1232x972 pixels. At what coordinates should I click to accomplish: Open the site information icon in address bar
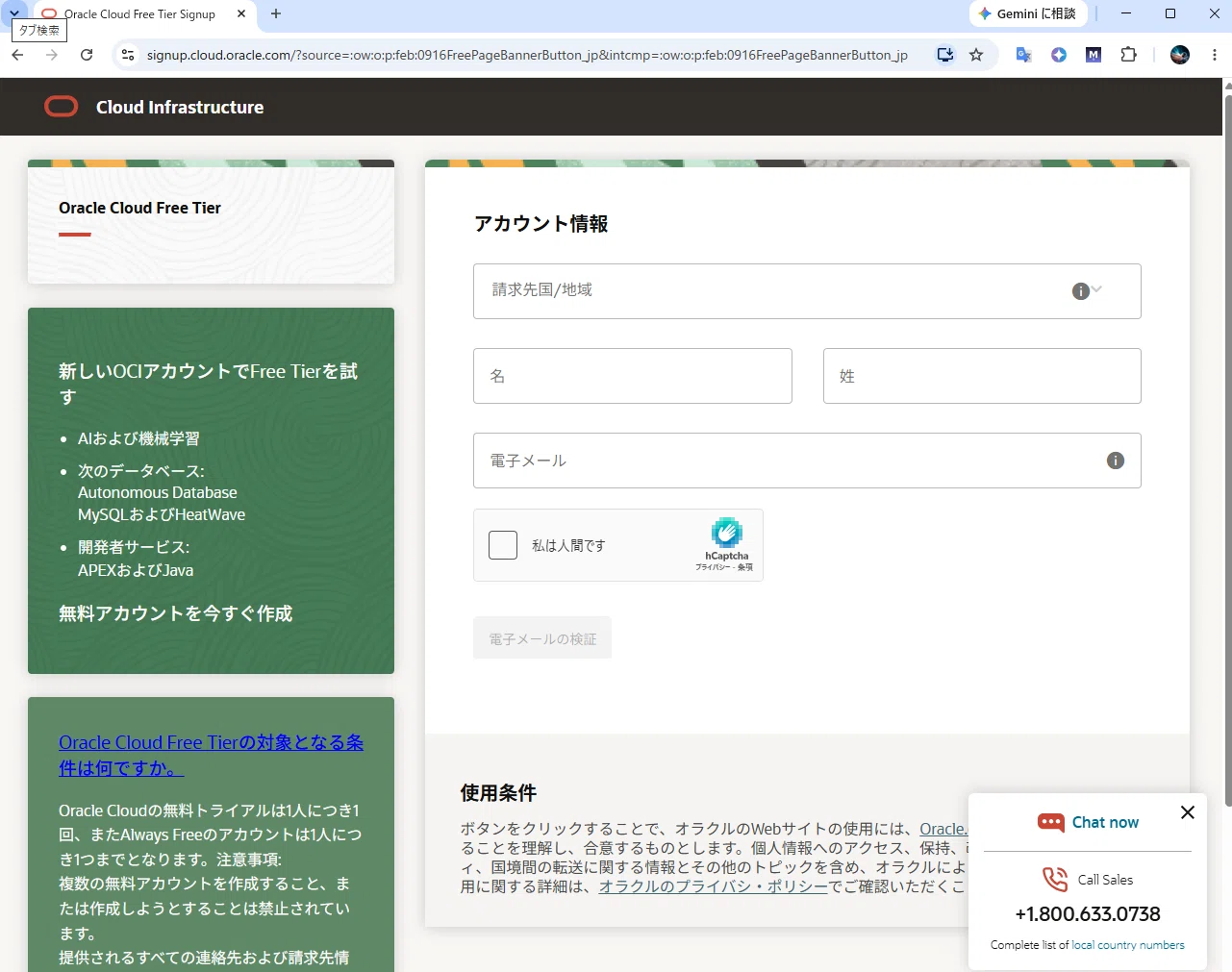128,55
